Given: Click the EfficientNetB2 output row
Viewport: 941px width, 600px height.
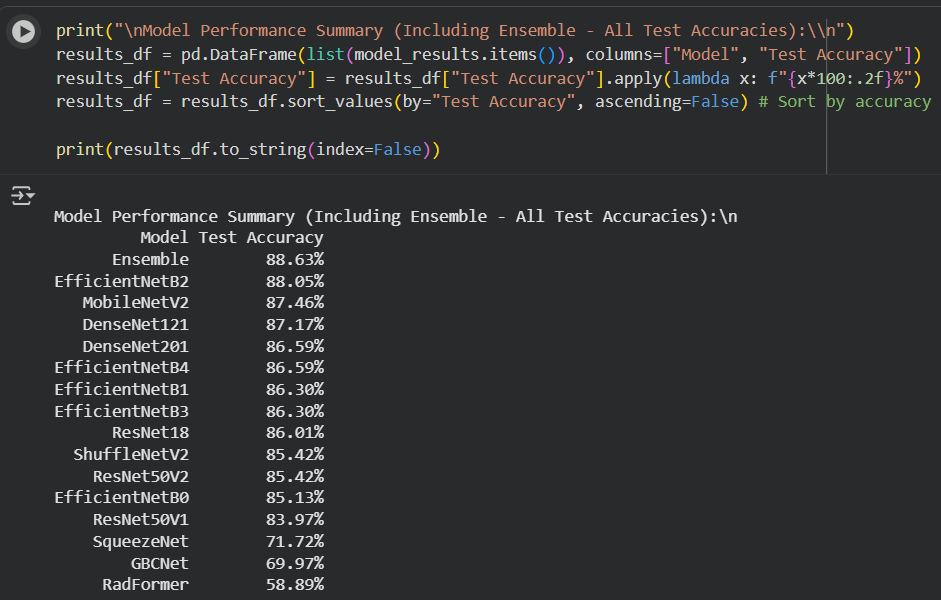Looking at the screenshot, I should [189, 281].
